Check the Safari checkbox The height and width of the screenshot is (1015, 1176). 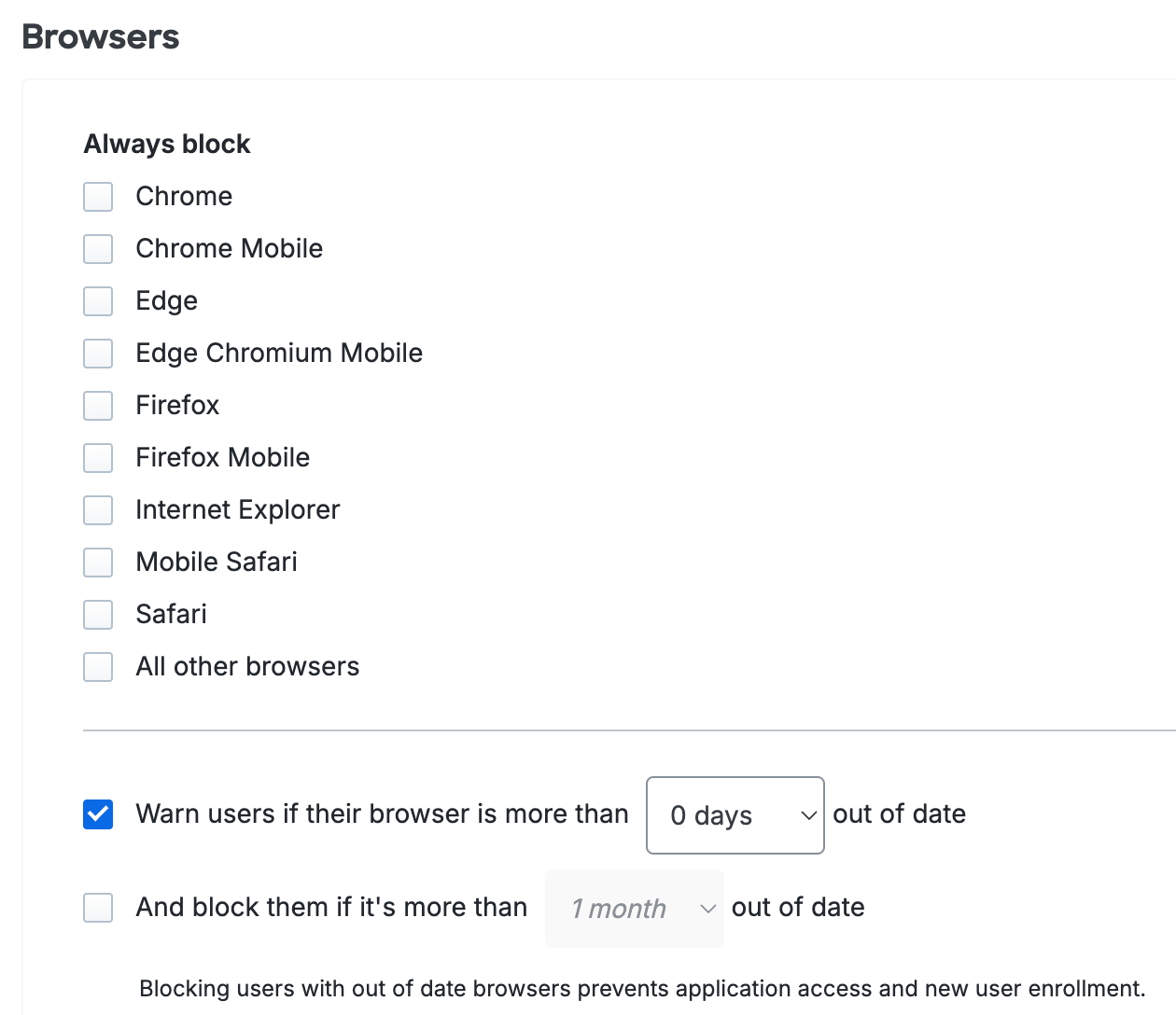98,615
